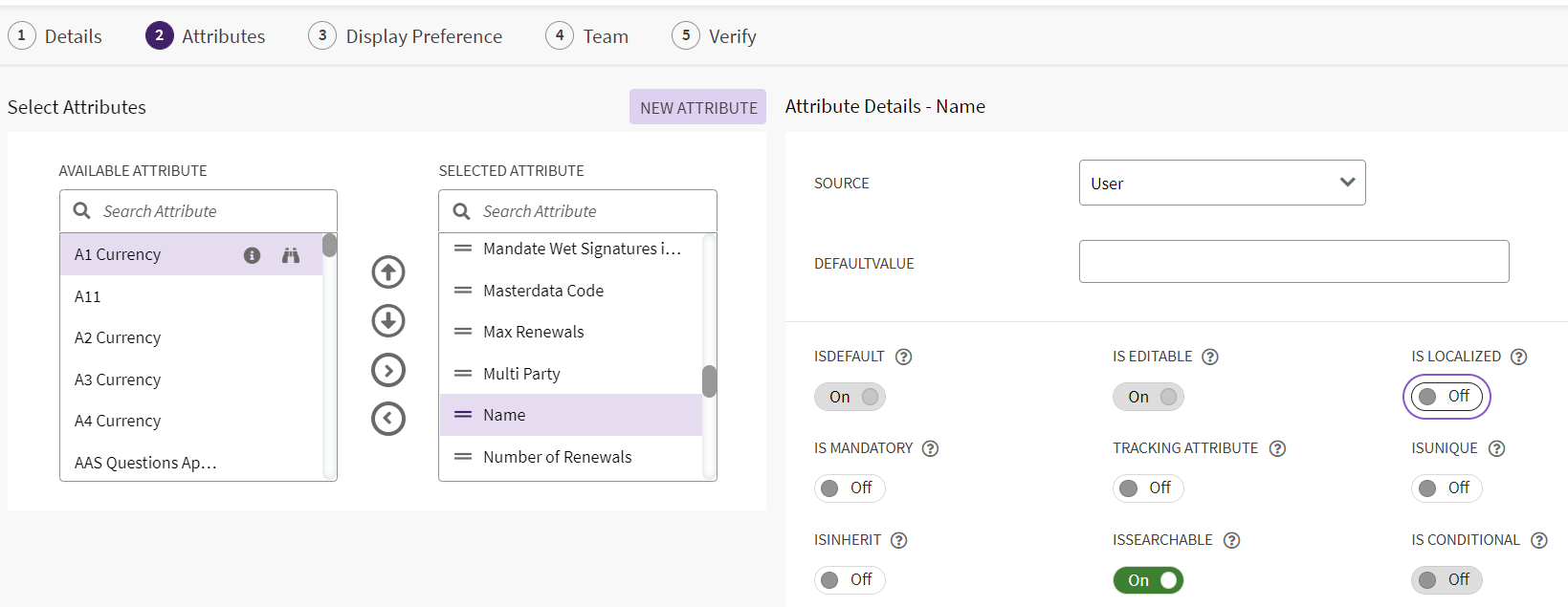Click the right chevron to add attribute

pyautogui.click(x=388, y=370)
